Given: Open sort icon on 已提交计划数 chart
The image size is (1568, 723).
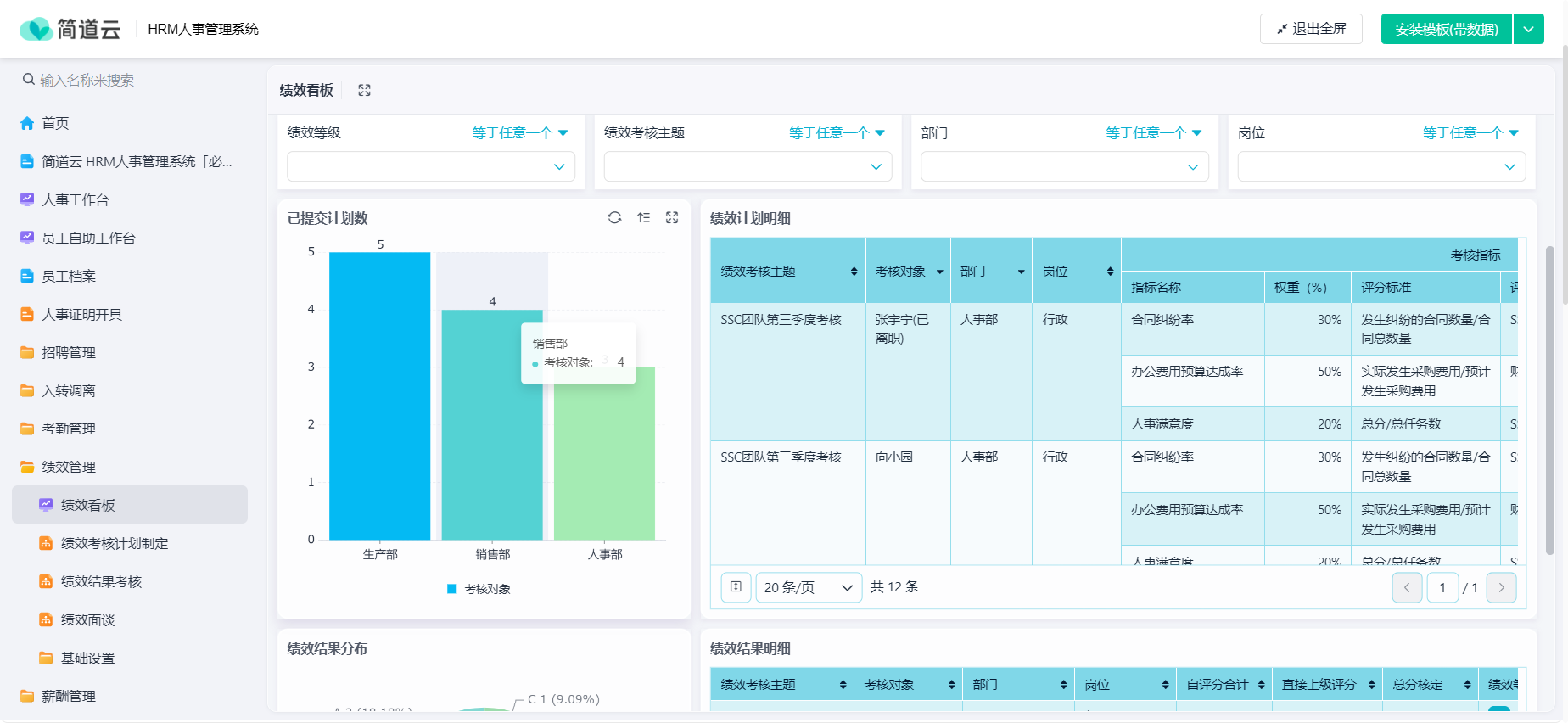Looking at the screenshot, I should coord(644,218).
